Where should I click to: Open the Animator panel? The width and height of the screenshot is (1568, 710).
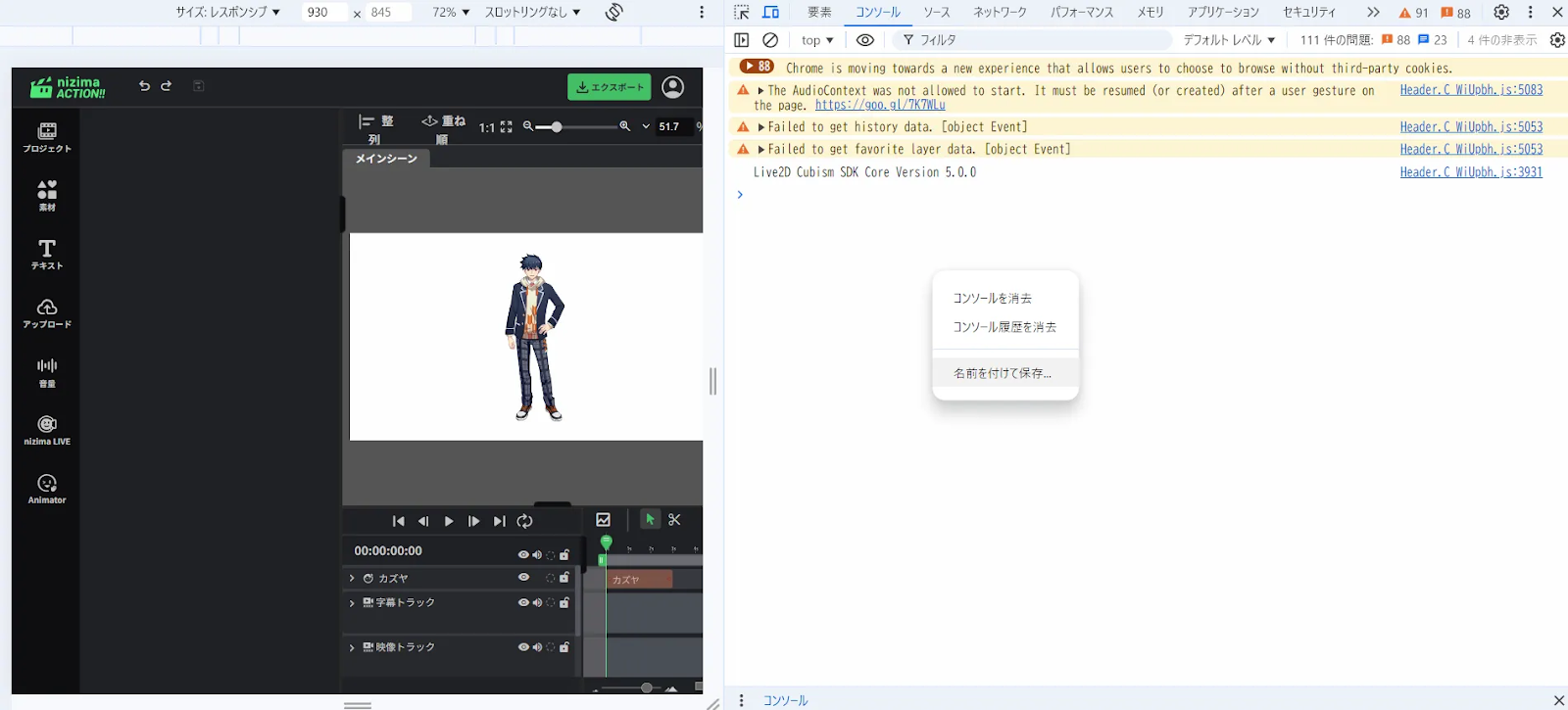(x=47, y=489)
